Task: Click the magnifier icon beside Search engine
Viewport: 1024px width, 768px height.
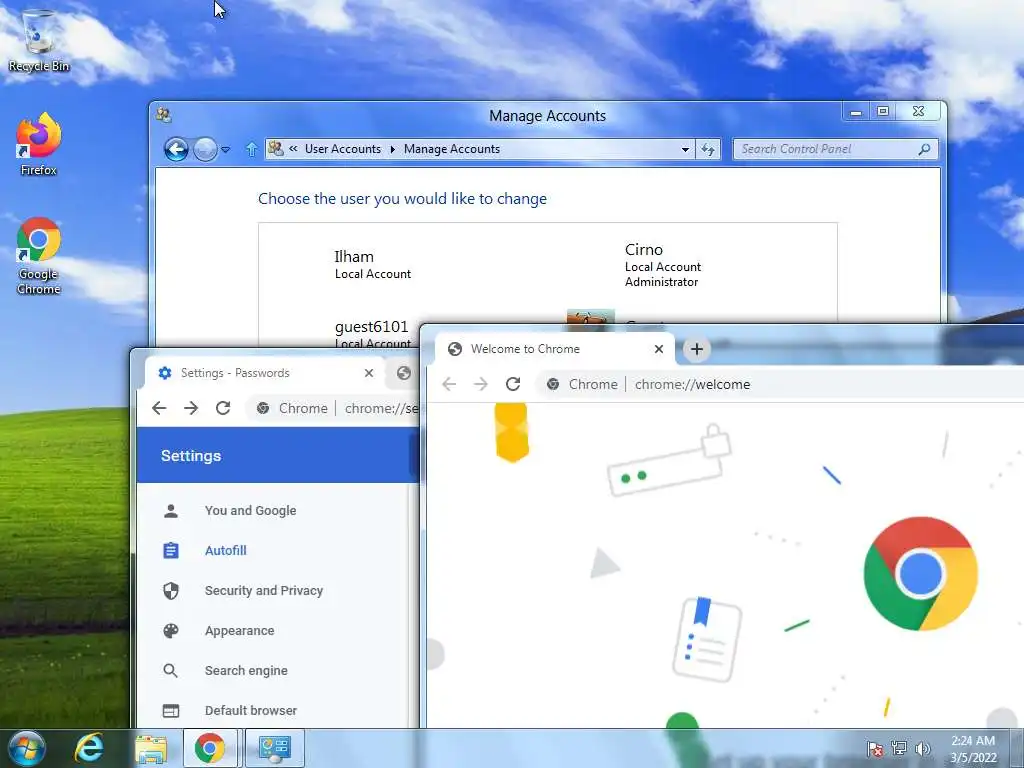Action: [x=170, y=671]
